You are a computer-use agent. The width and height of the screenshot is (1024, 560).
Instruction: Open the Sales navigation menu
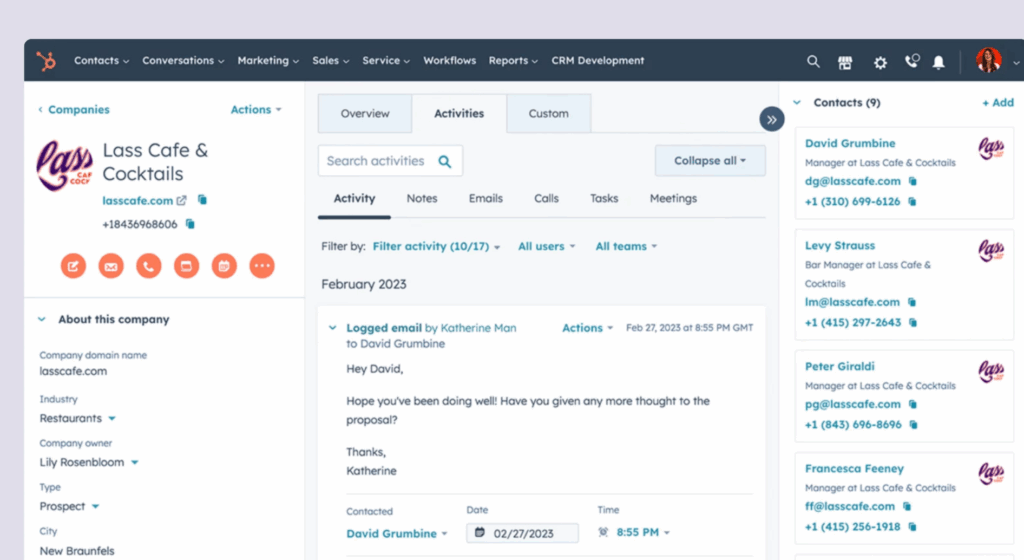[330, 61]
